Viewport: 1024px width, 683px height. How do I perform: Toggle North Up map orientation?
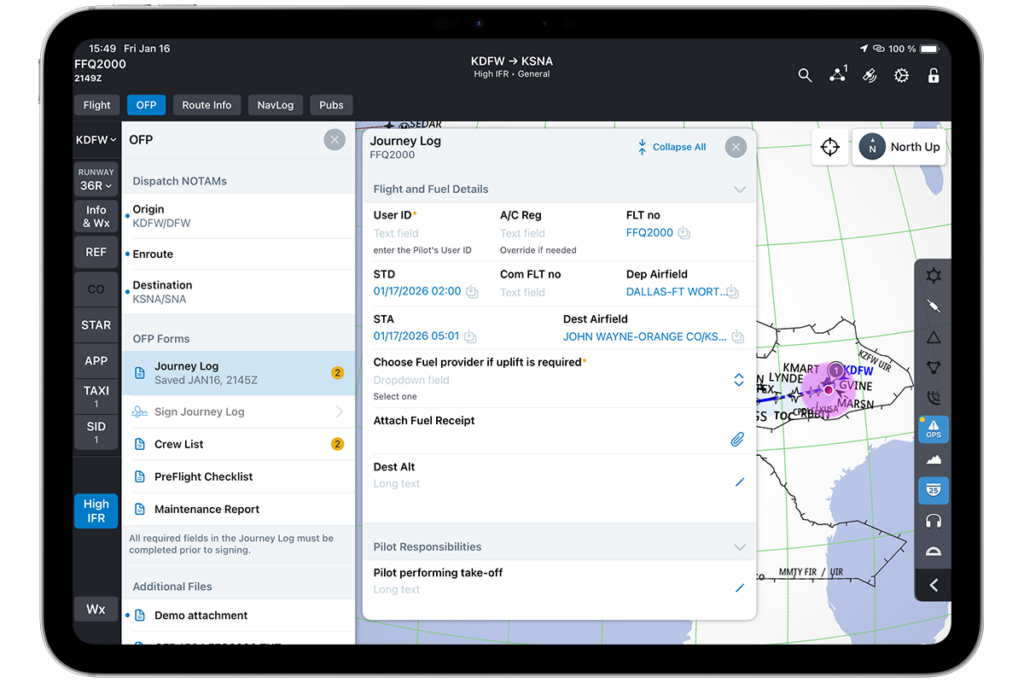[900, 147]
